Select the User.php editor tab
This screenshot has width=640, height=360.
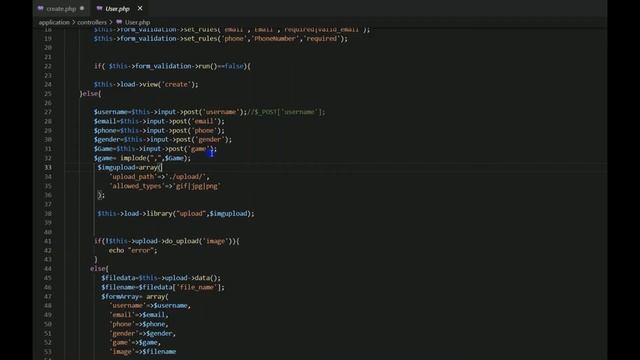click(x=117, y=9)
